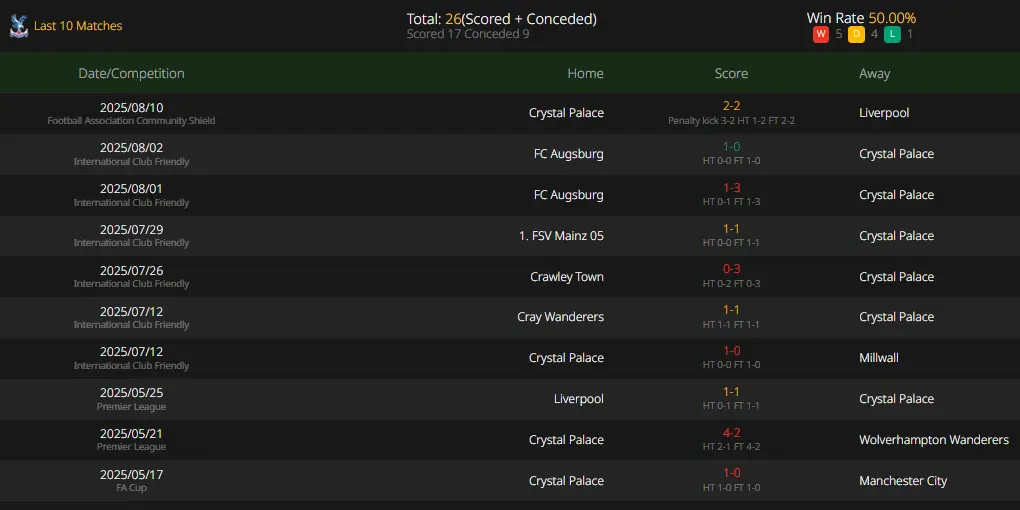Viewport: 1020px width, 510px height.
Task: Open Millwall away team link
Action: coord(879,358)
